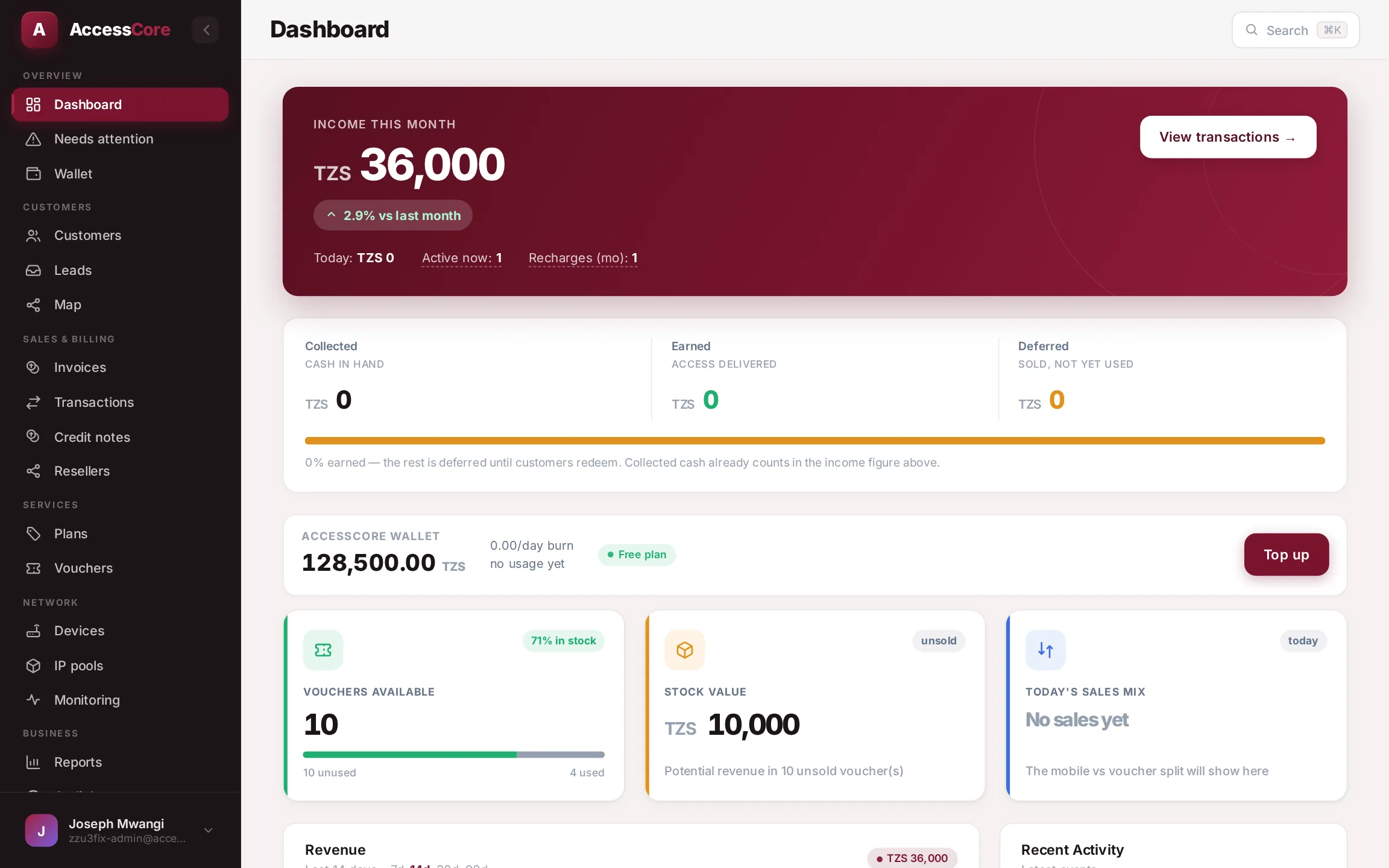Viewport: 1389px width, 868px height.
Task: Click the View transactions button
Action: click(x=1227, y=137)
